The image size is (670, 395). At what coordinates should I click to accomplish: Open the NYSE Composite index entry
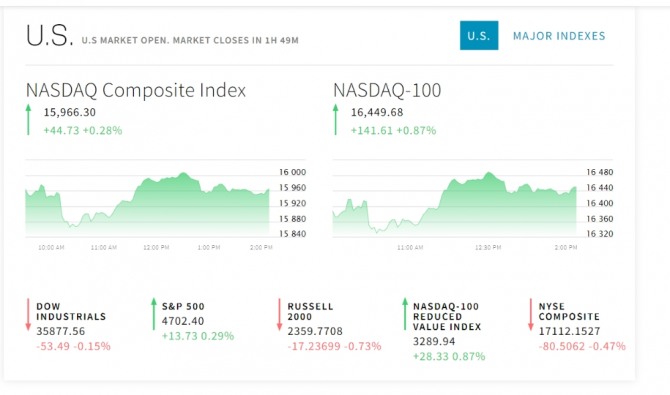pyautogui.click(x=569, y=312)
